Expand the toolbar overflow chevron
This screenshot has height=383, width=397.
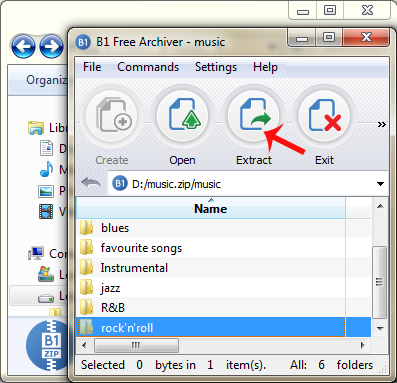tap(382, 125)
